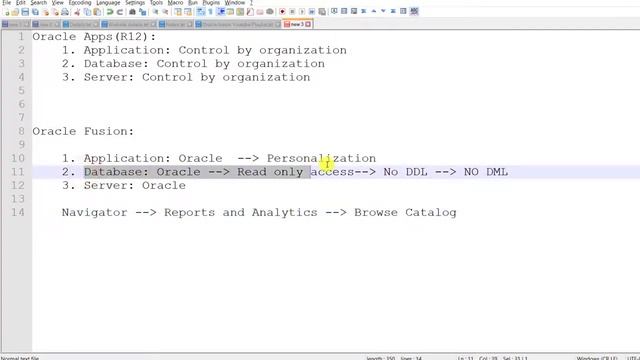Toggle synchronized horizontal scrolling icon

[x=188, y=12]
